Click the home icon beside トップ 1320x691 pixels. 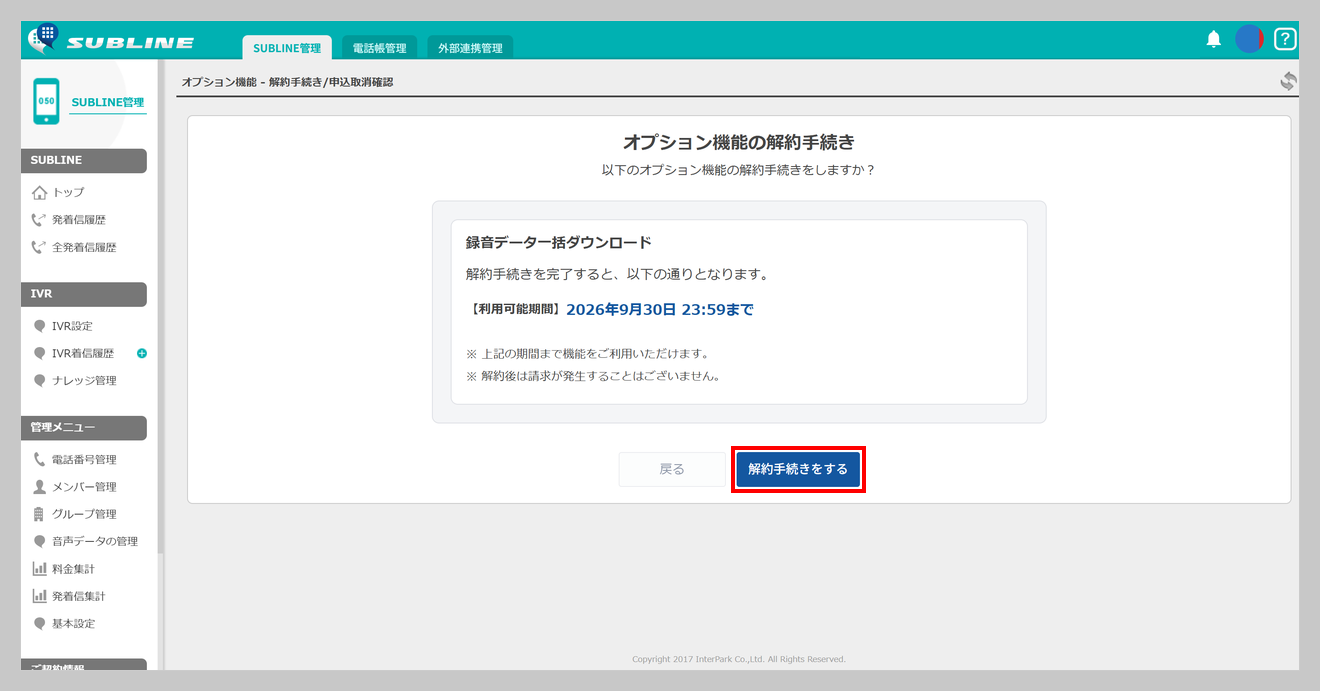tap(40, 192)
